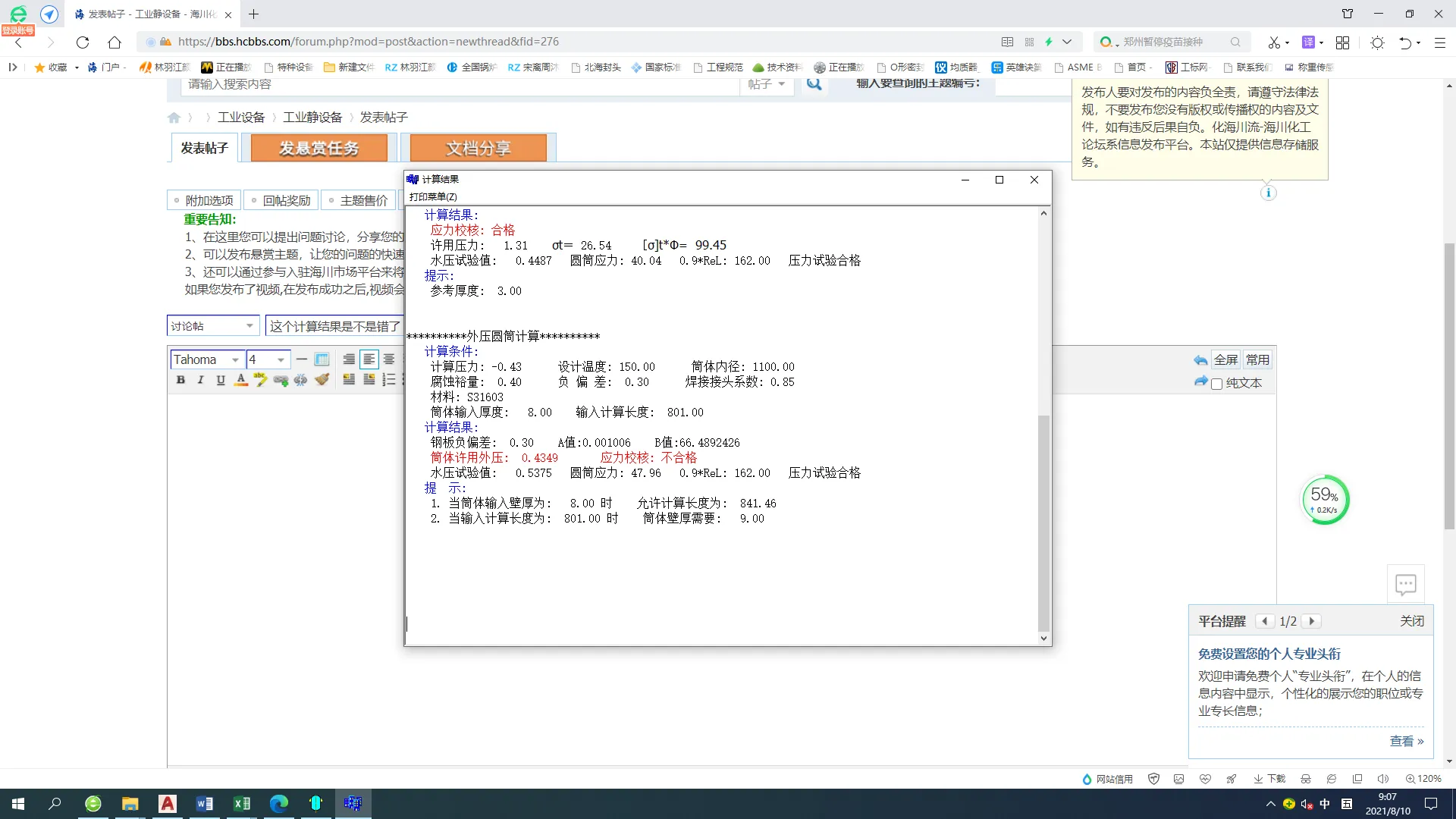This screenshot has width=1456, height=819.
Task: Click the forum search magnifier icon
Action: tap(814, 83)
